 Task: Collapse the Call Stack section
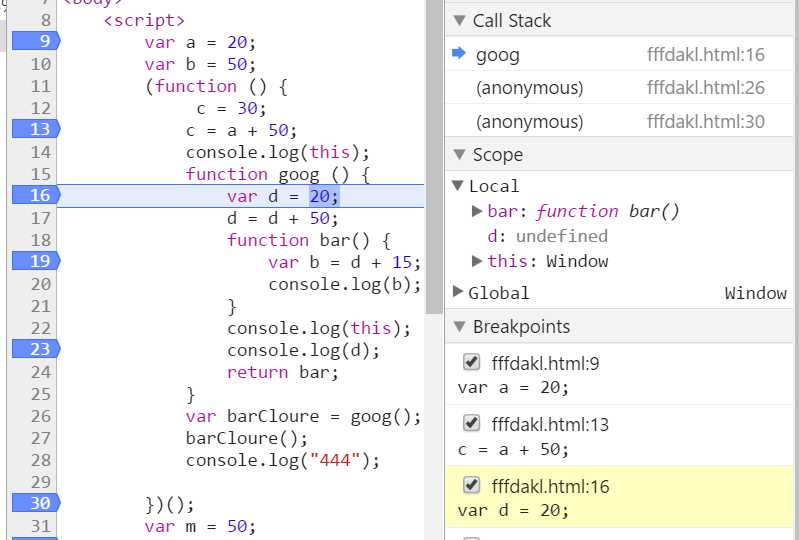[459, 21]
